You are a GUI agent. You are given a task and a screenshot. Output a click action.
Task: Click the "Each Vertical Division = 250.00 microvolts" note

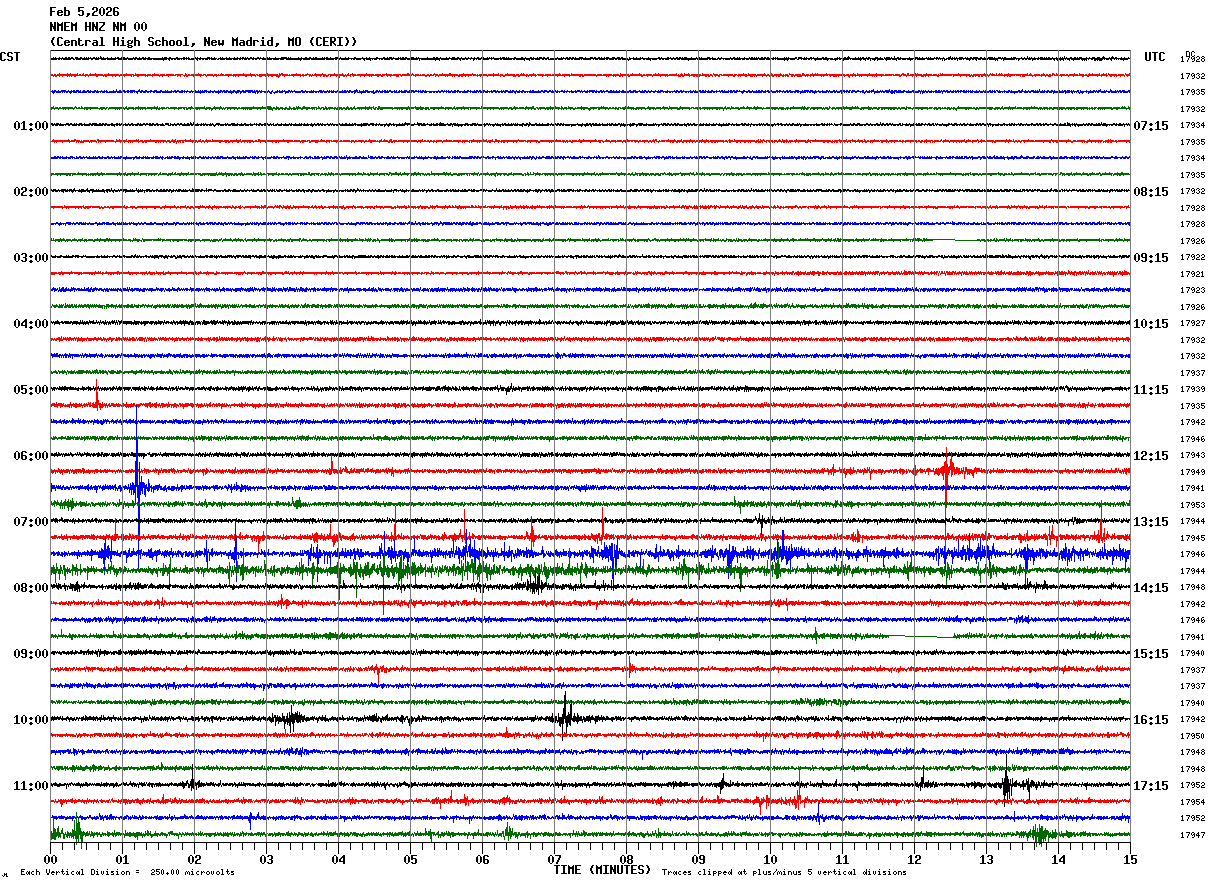[127, 873]
